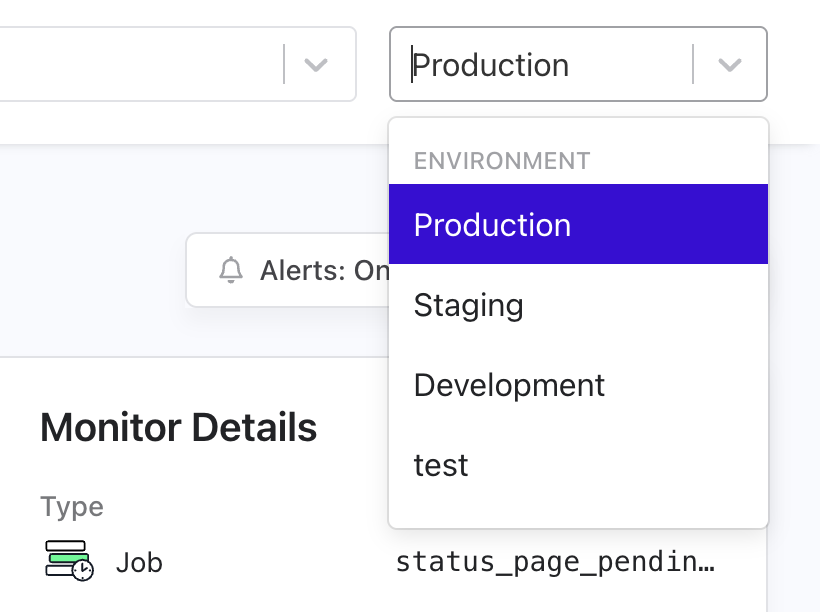Collapse the Production environment dropdown chevron

[730, 65]
